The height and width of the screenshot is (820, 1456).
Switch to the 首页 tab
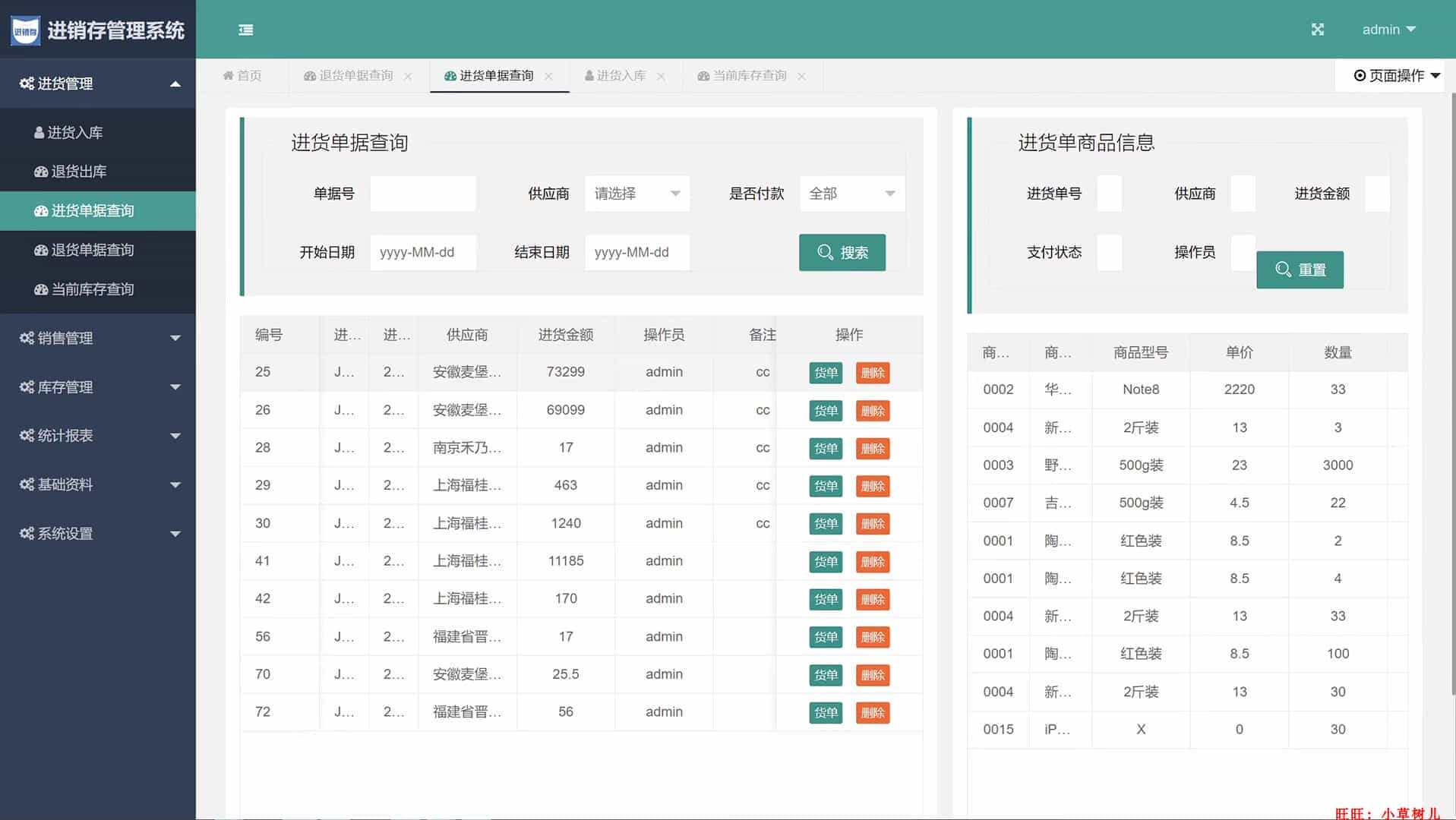pyautogui.click(x=242, y=76)
